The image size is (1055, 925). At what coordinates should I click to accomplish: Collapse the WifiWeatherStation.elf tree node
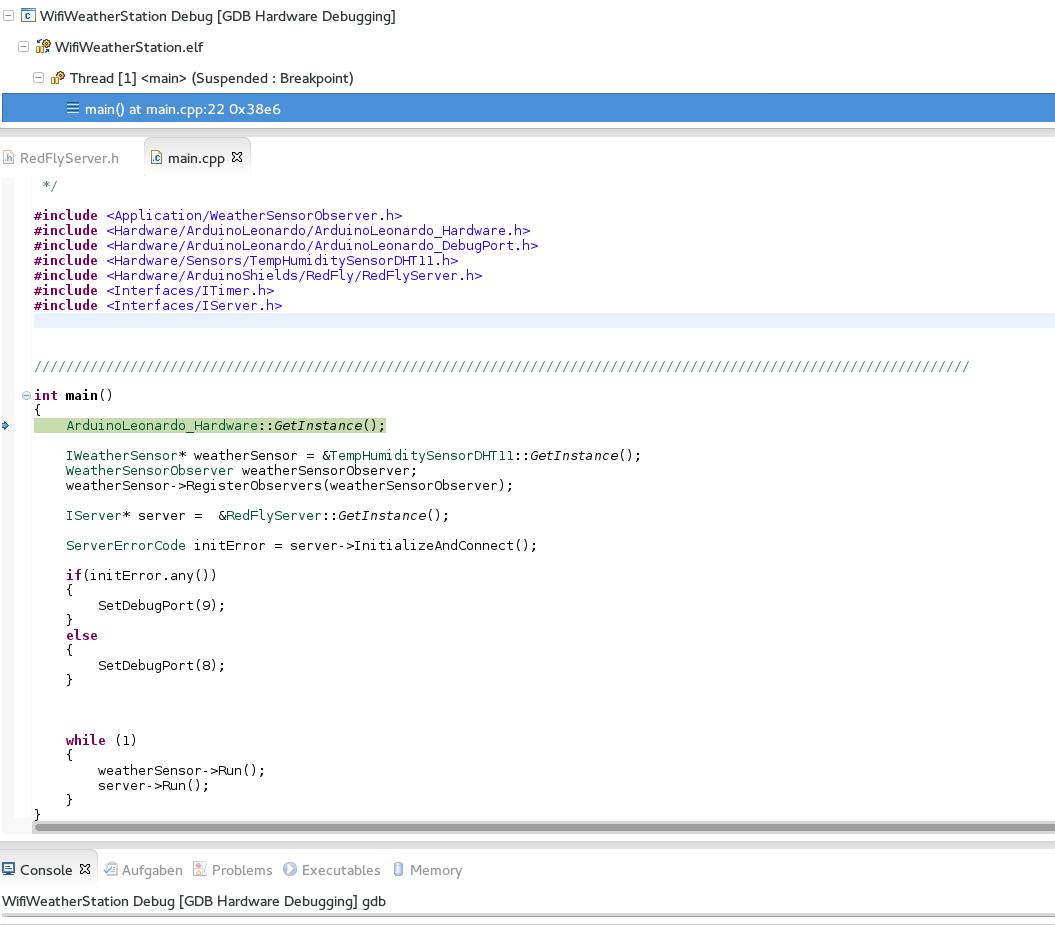(x=24, y=46)
